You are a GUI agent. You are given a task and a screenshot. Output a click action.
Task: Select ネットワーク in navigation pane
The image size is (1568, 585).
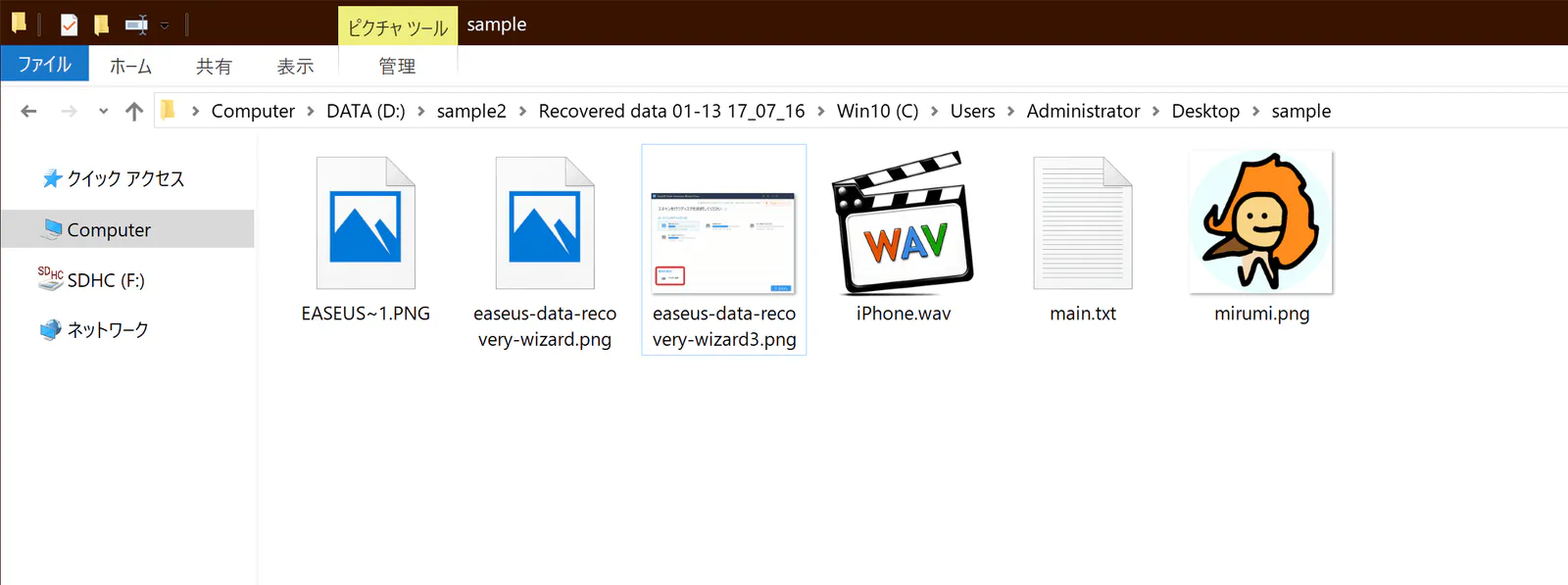(108, 330)
